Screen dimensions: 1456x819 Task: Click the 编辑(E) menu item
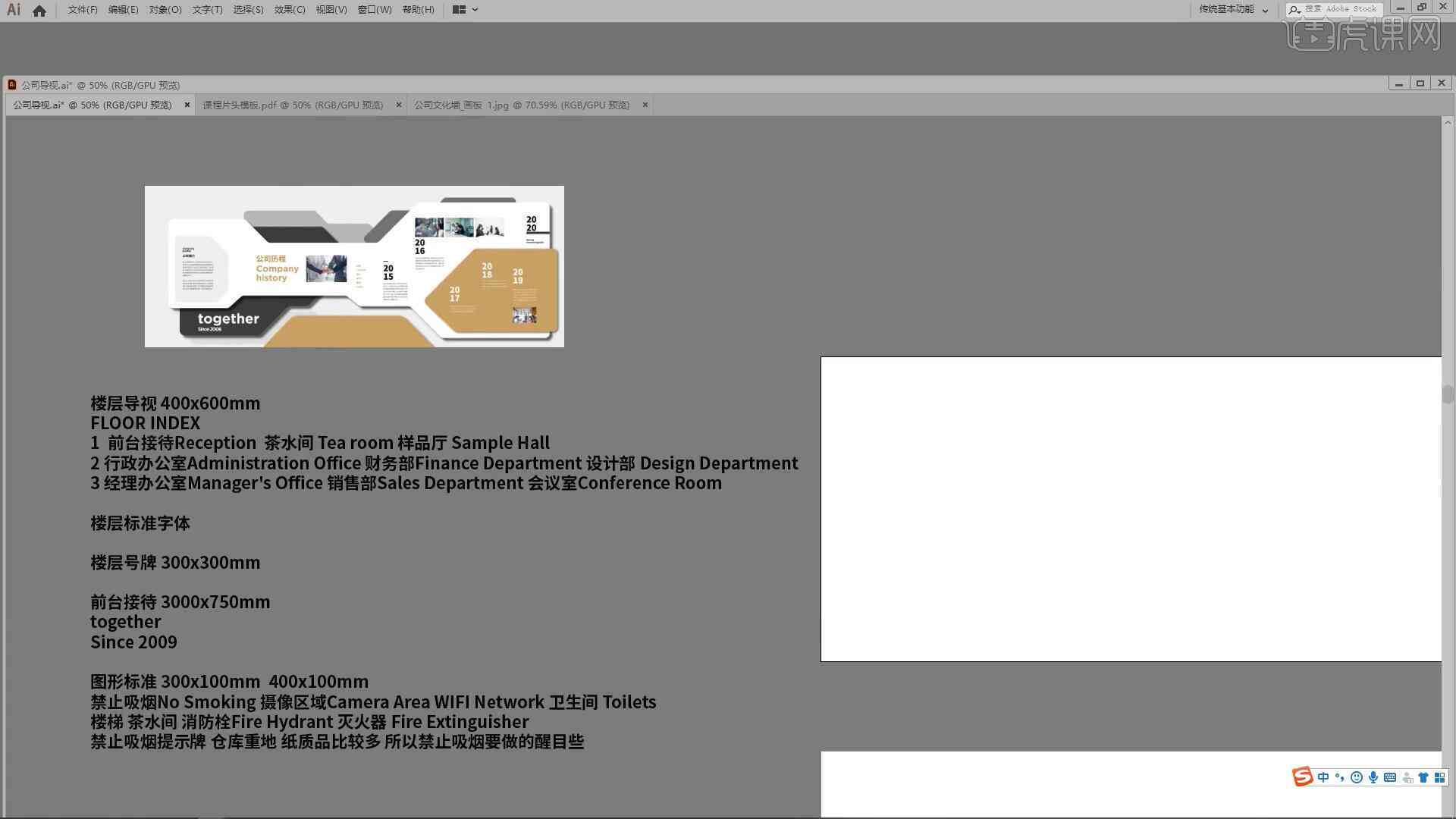(120, 9)
